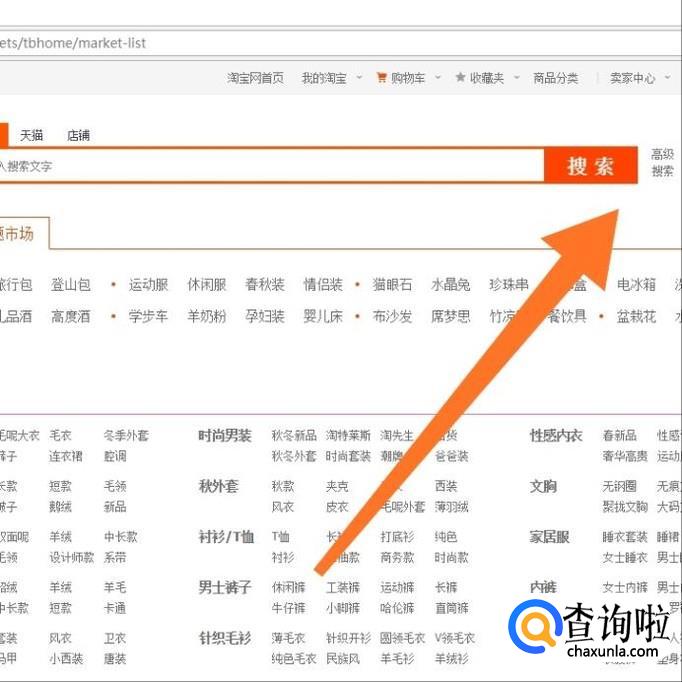Viewport: 682px width, 682px height.
Task: Click the 商务款 link
Action: (x=397, y=558)
